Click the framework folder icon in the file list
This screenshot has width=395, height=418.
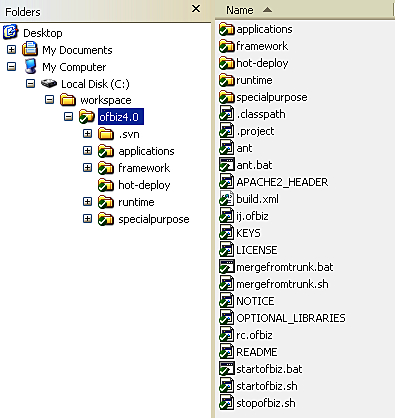(227, 46)
